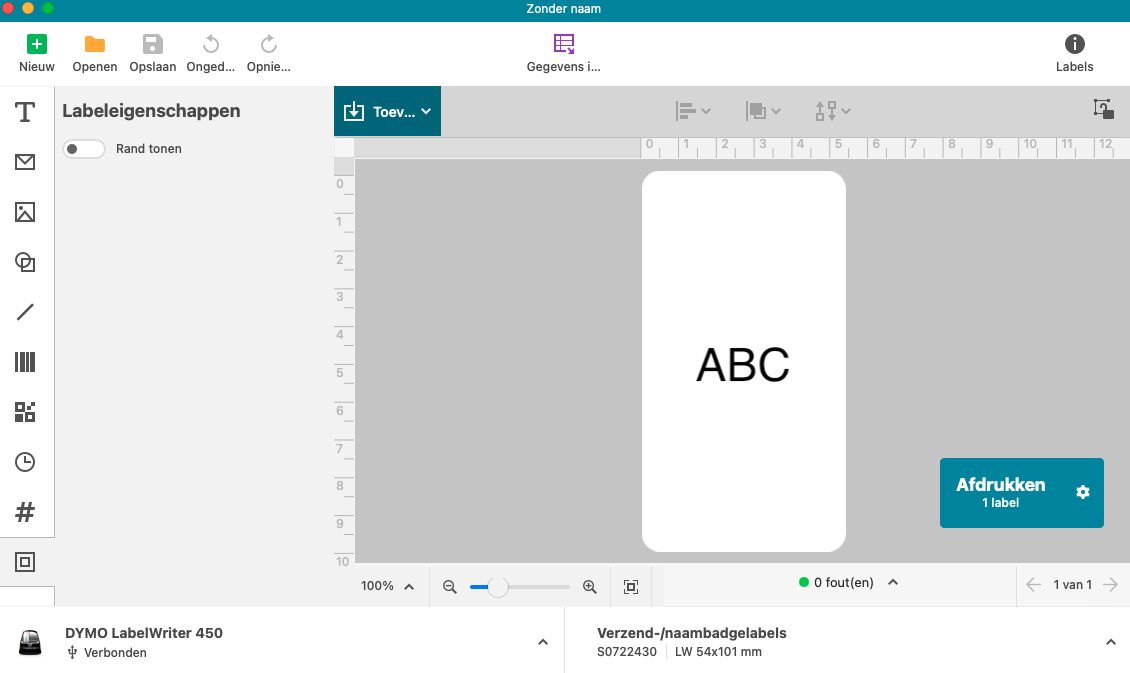Select the Shape tool
This screenshot has height=673, width=1130.
(x=25, y=262)
